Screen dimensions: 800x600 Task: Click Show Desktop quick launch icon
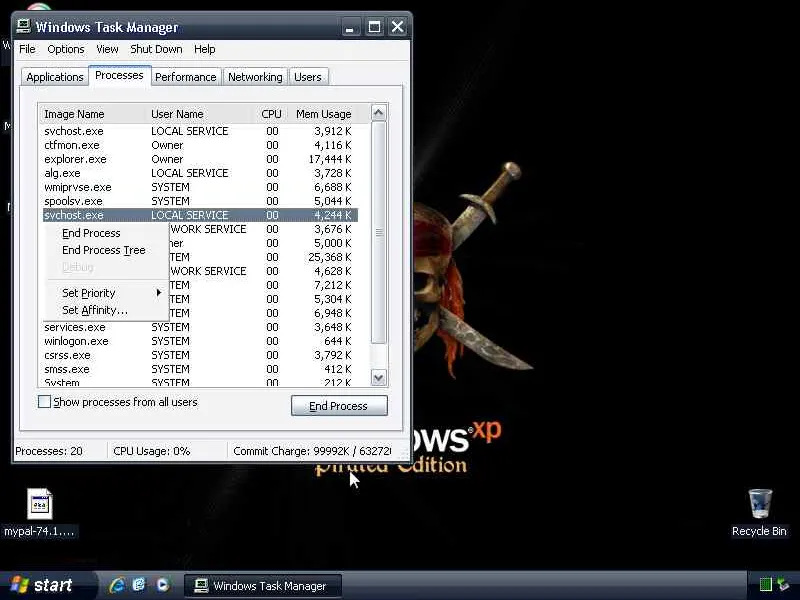(x=139, y=585)
